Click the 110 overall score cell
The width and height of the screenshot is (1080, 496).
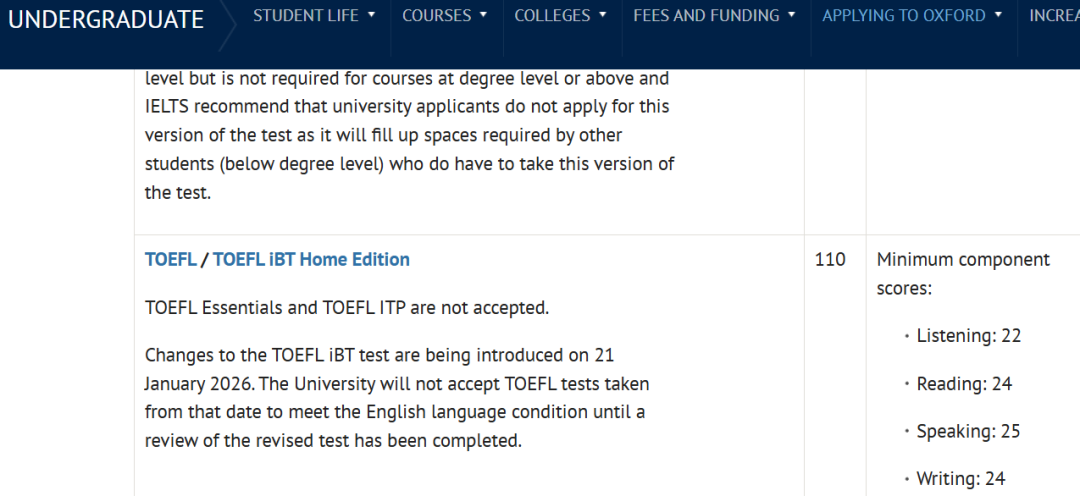pyautogui.click(x=830, y=260)
